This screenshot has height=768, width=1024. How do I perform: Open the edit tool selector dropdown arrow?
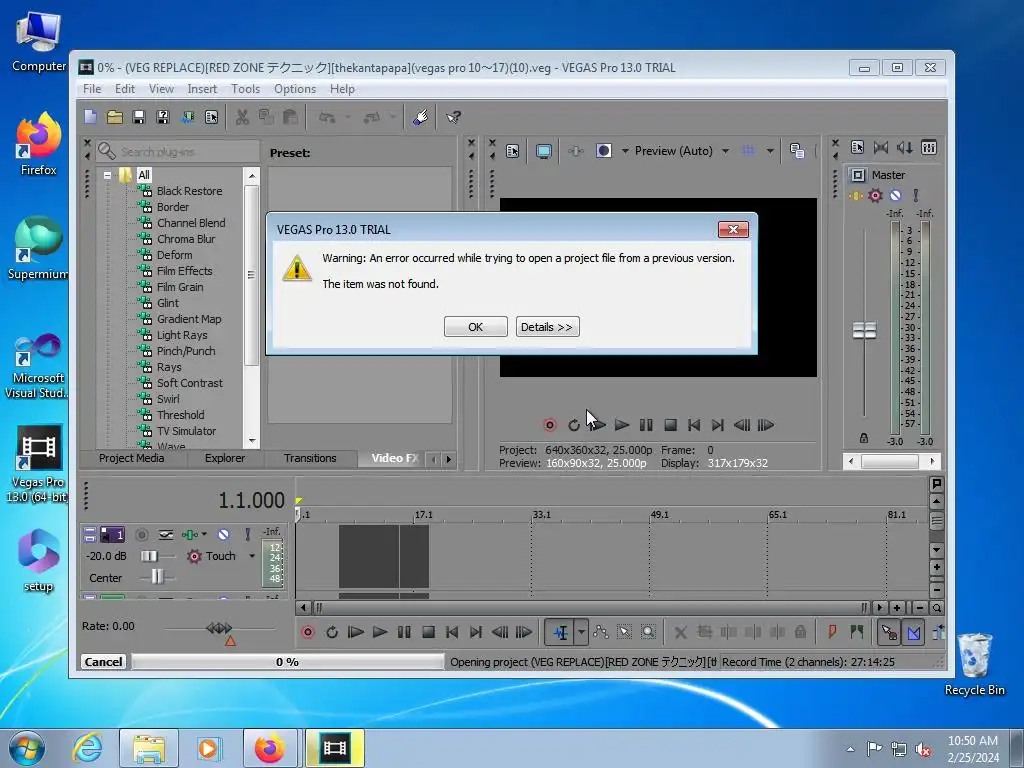581,632
